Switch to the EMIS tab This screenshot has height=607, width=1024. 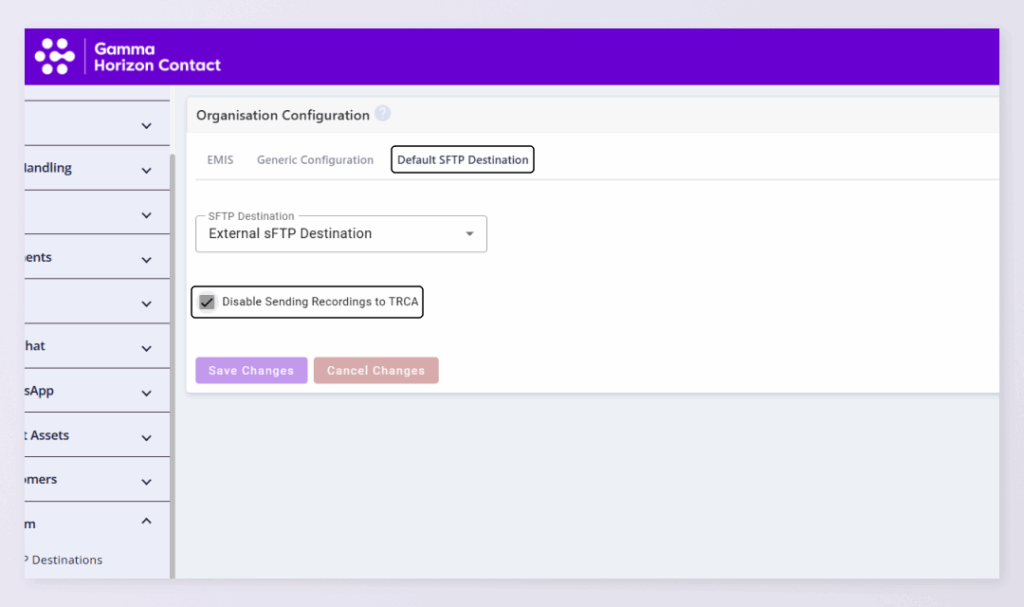(220, 160)
